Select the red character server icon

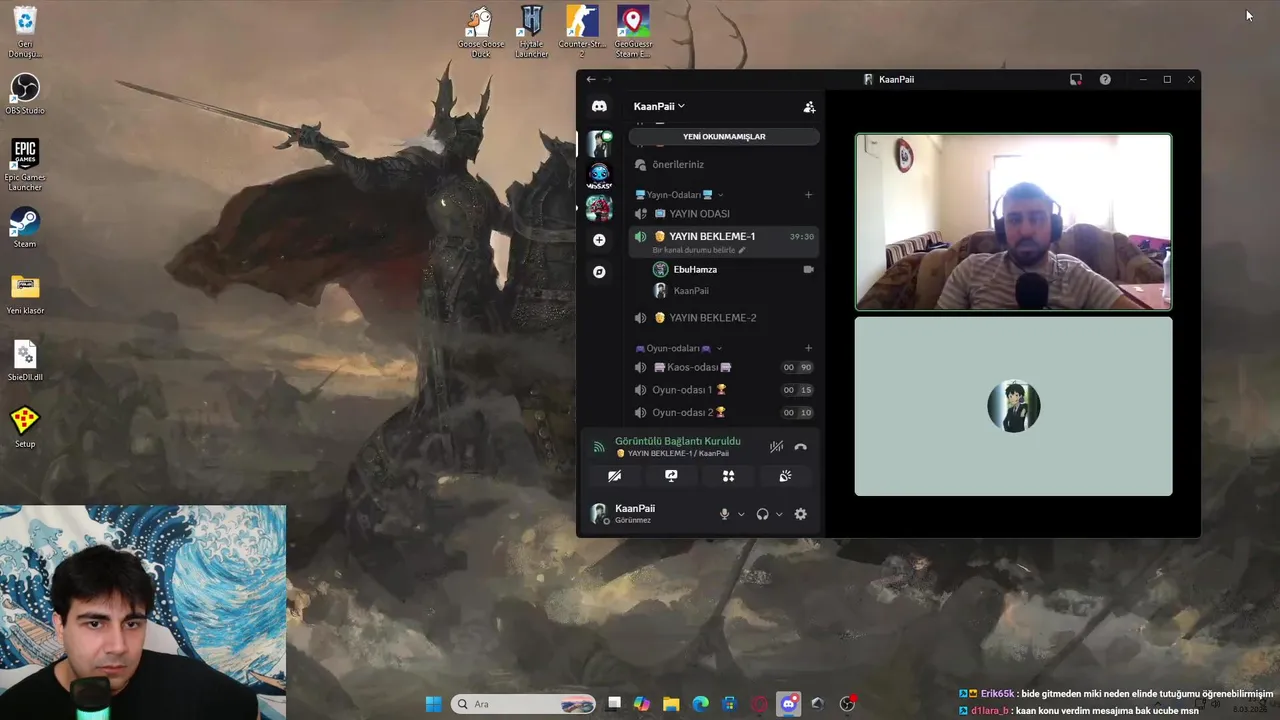pos(599,208)
